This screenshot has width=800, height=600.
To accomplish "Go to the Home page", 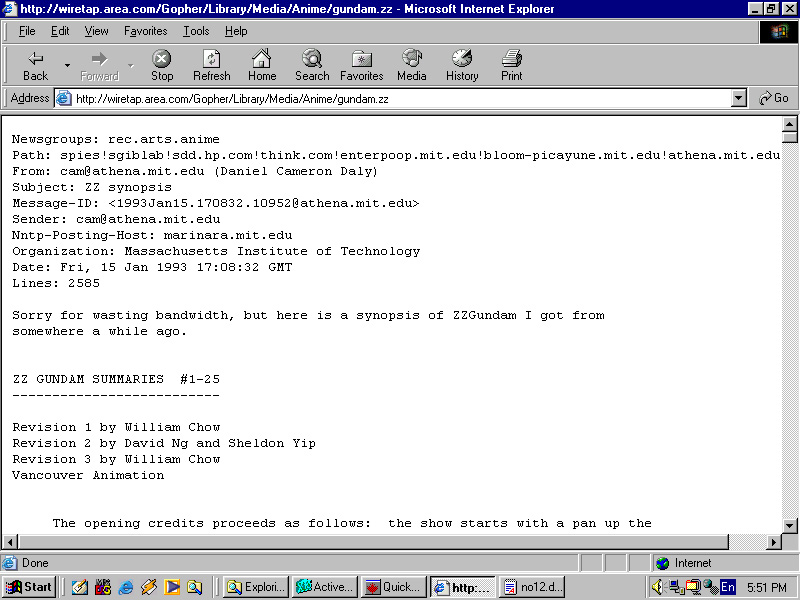I will [262, 66].
